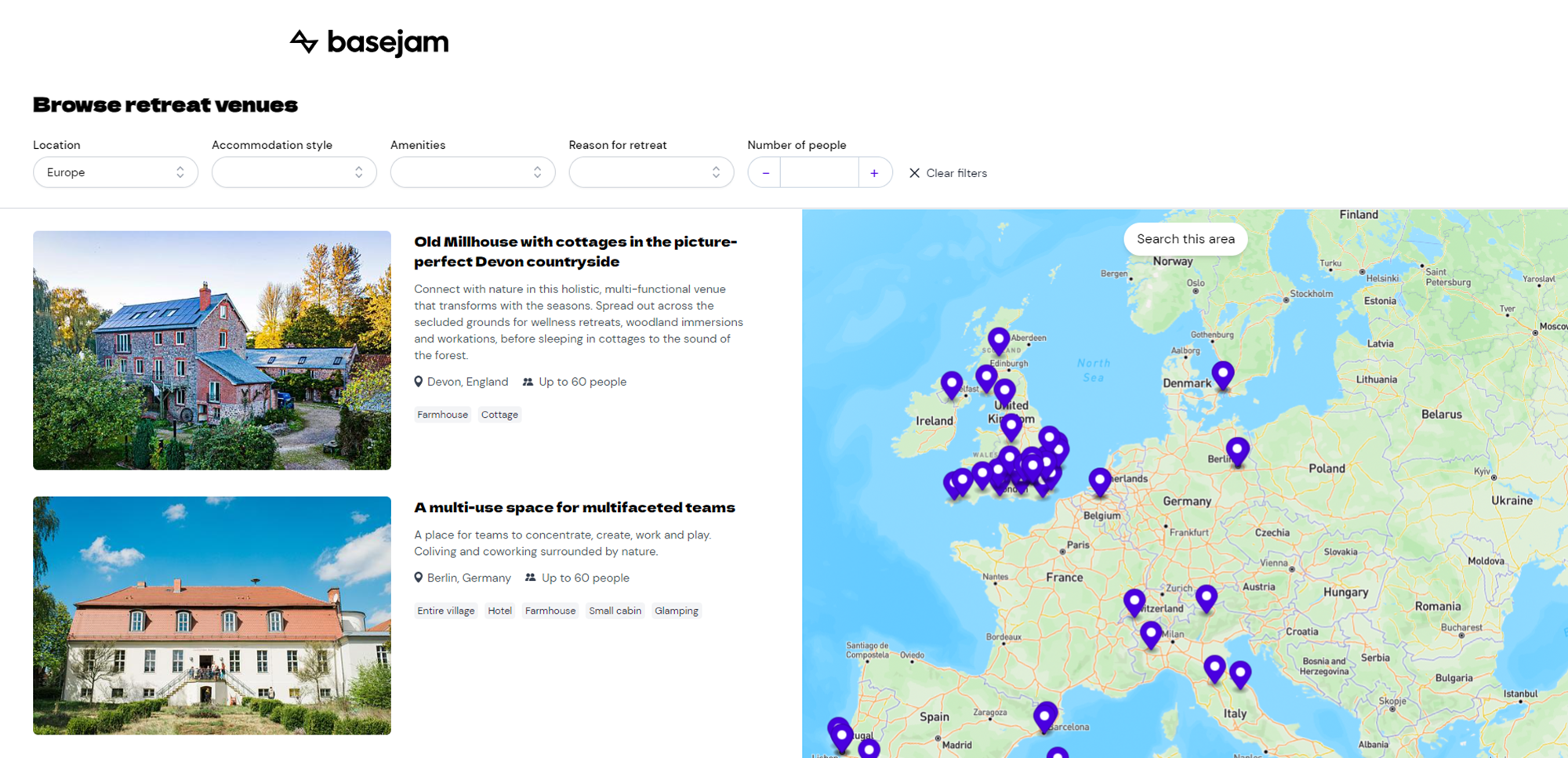
Task: Select the Glamping tag
Action: point(677,611)
